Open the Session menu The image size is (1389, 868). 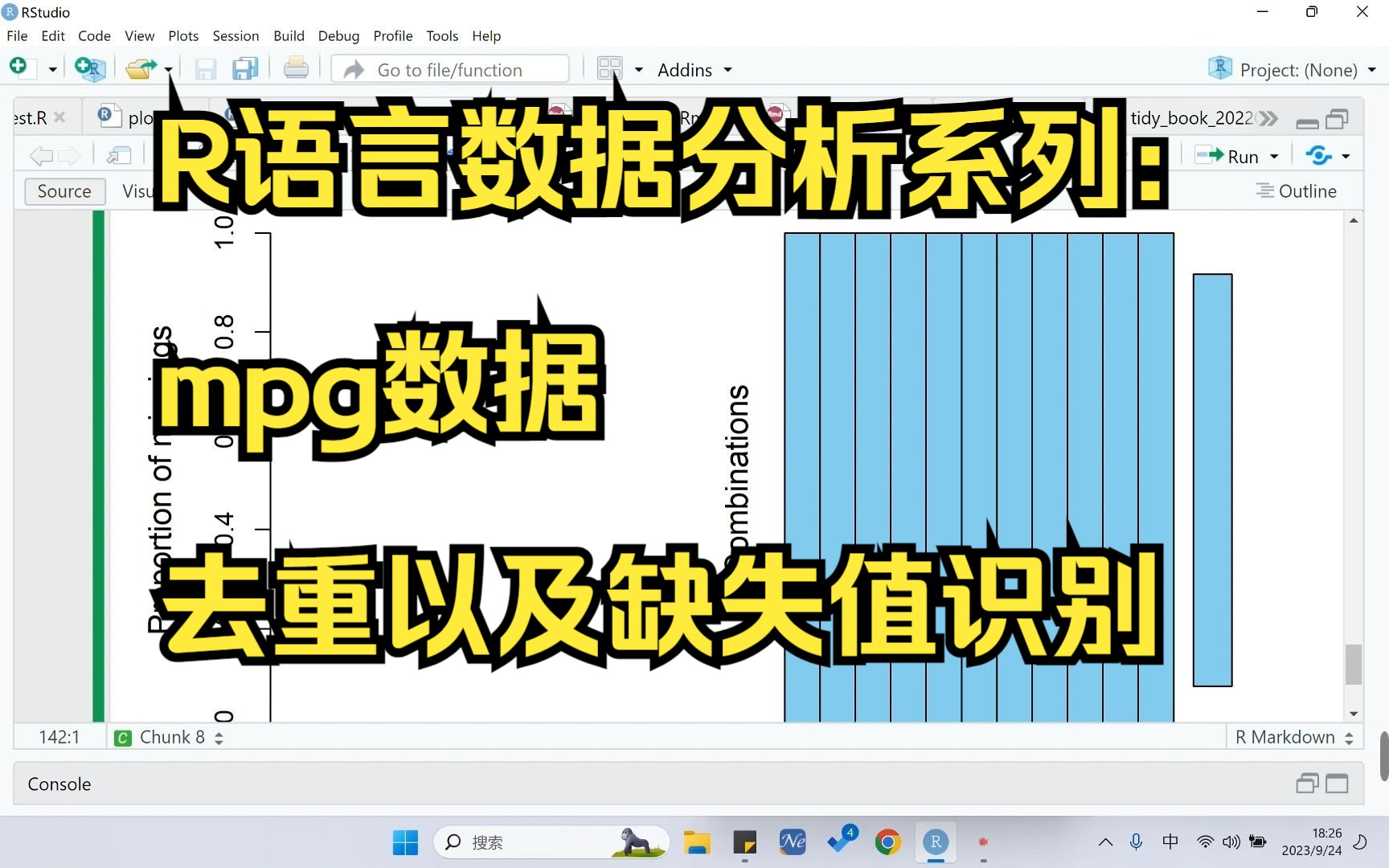(236, 35)
